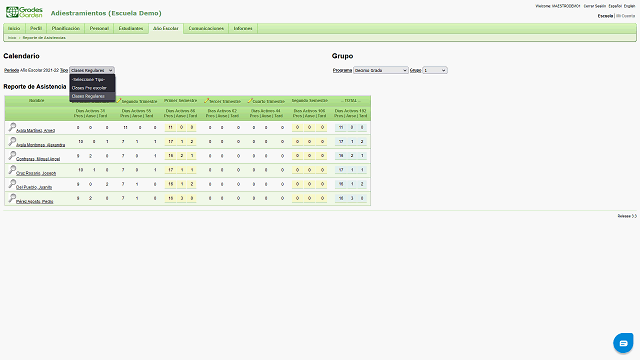Click the Grades Garden logo
Viewport: 640px width, 360px height.
24,12
